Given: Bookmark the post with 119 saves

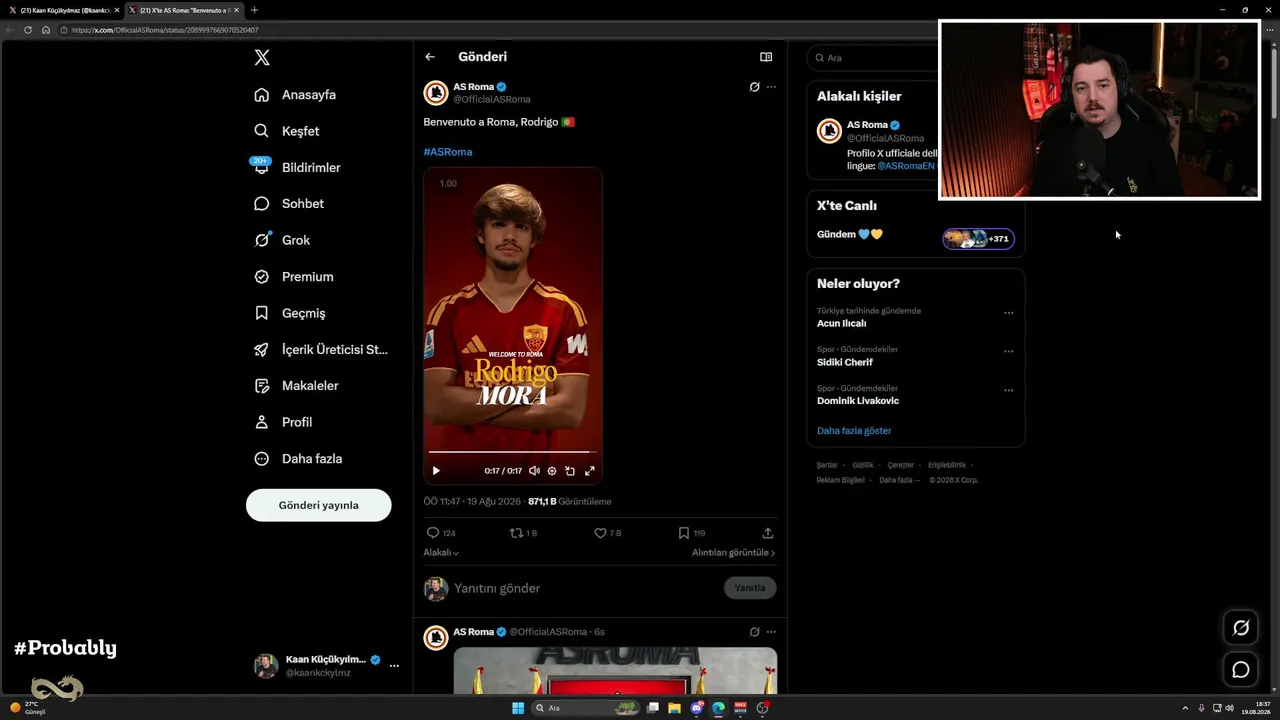Looking at the screenshot, I should click(684, 533).
